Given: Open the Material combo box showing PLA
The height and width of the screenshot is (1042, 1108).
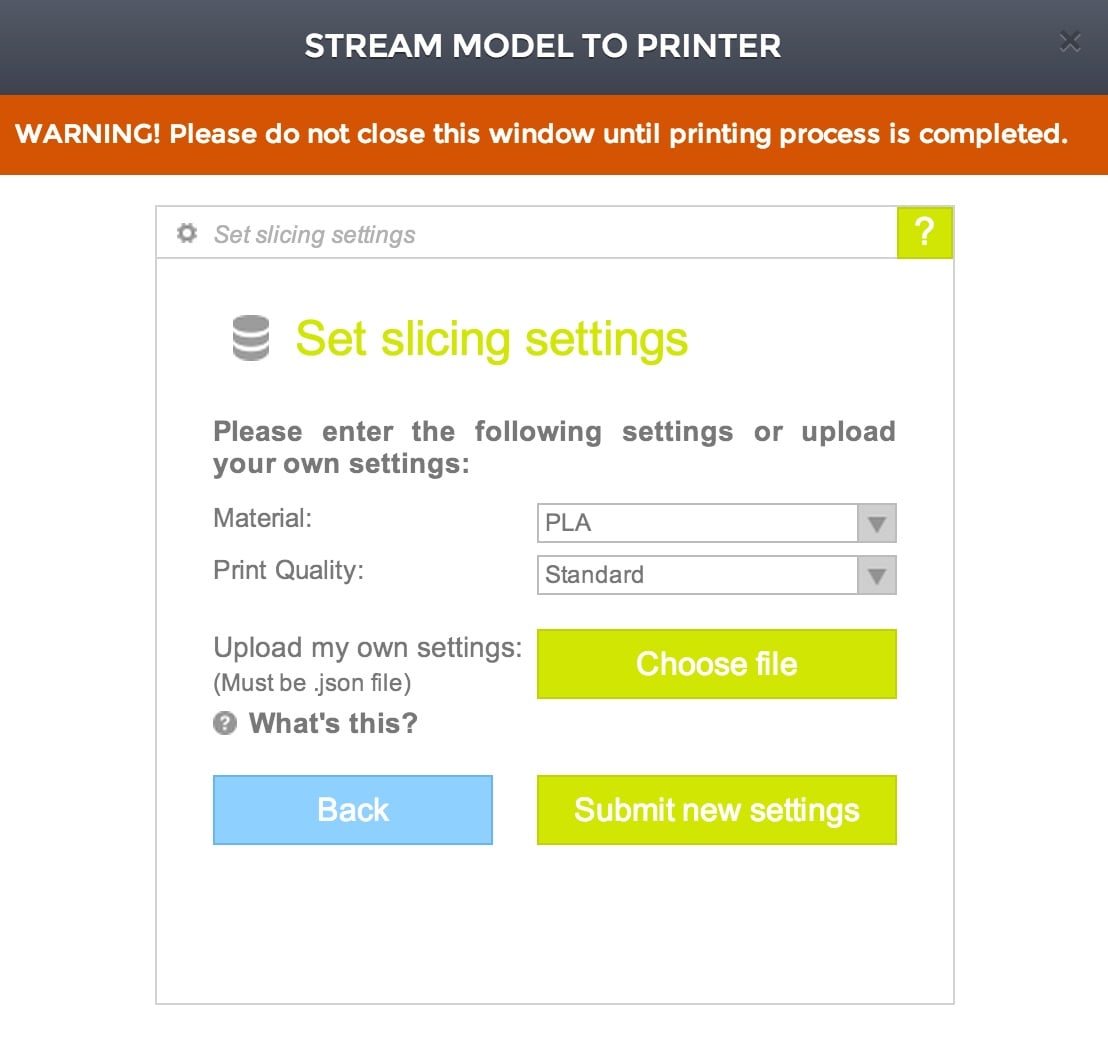Looking at the screenshot, I should [698, 523].
